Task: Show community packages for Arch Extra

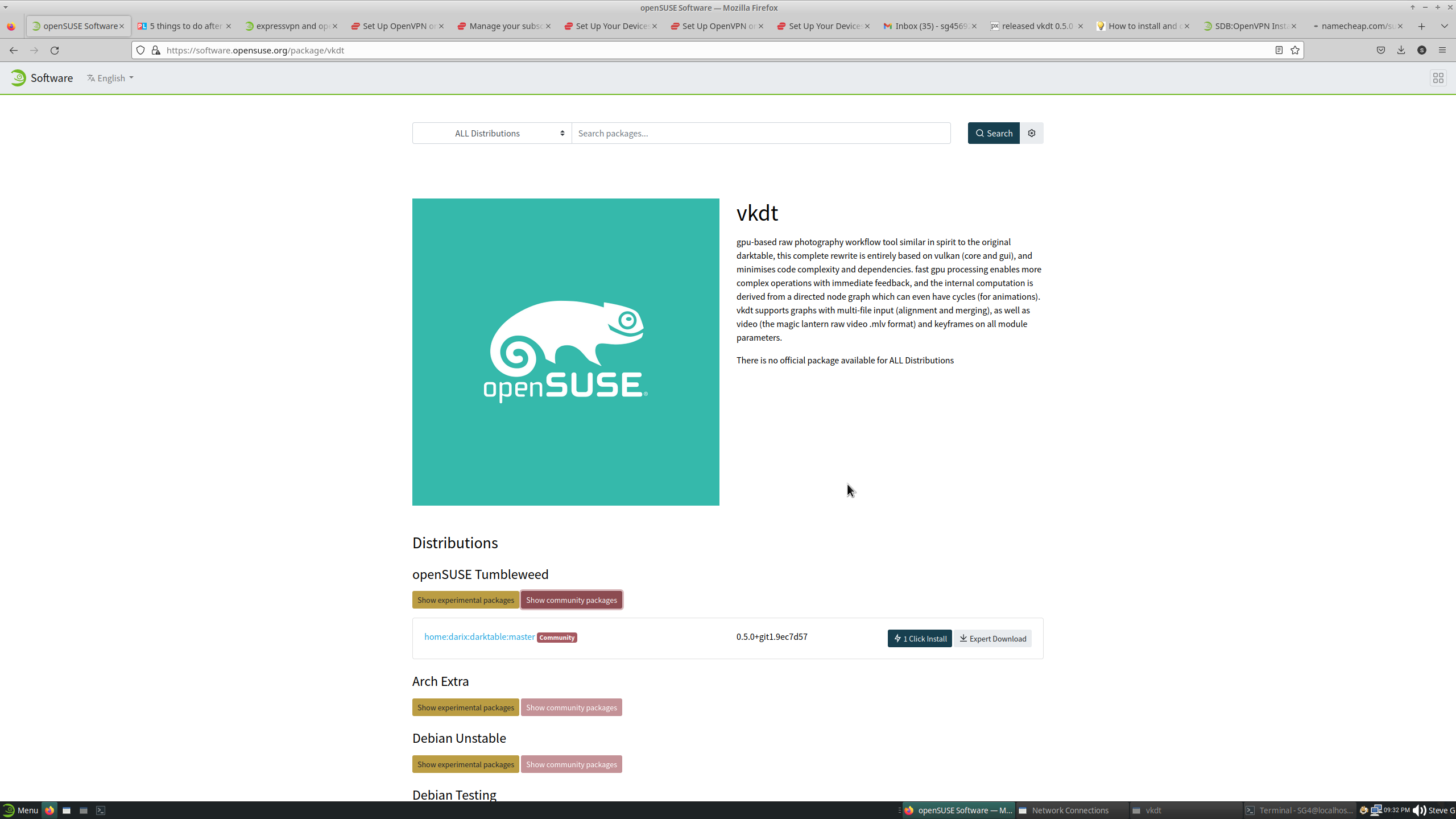Action: [x=572, y=708]
